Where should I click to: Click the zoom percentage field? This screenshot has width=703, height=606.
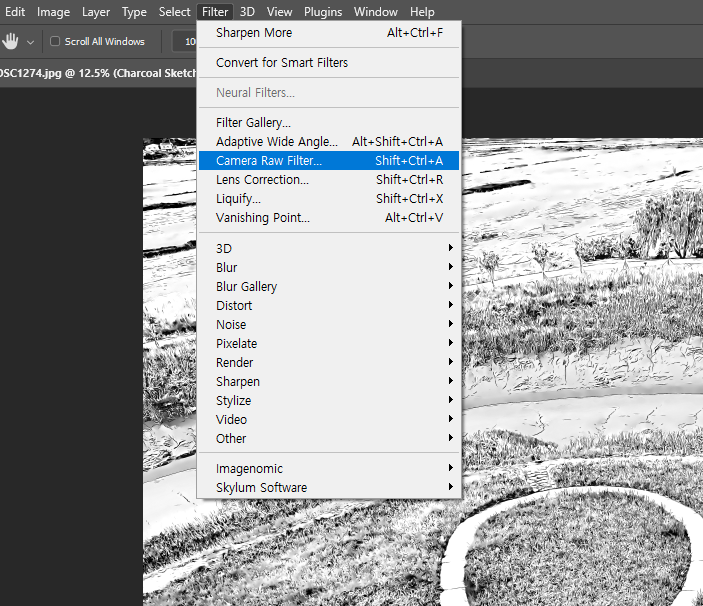tap(185, 42)
